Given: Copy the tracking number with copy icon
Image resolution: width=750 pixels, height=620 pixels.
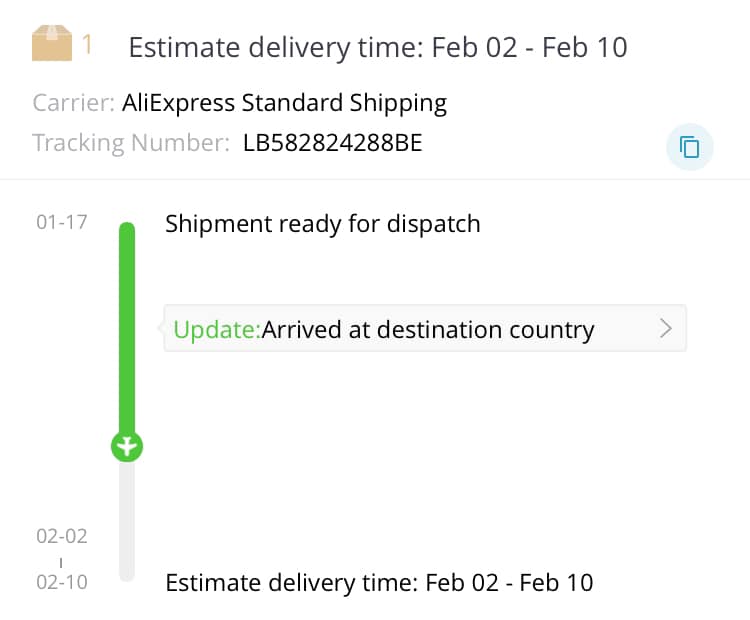Looking at the screenshot, I should (689, 148).
